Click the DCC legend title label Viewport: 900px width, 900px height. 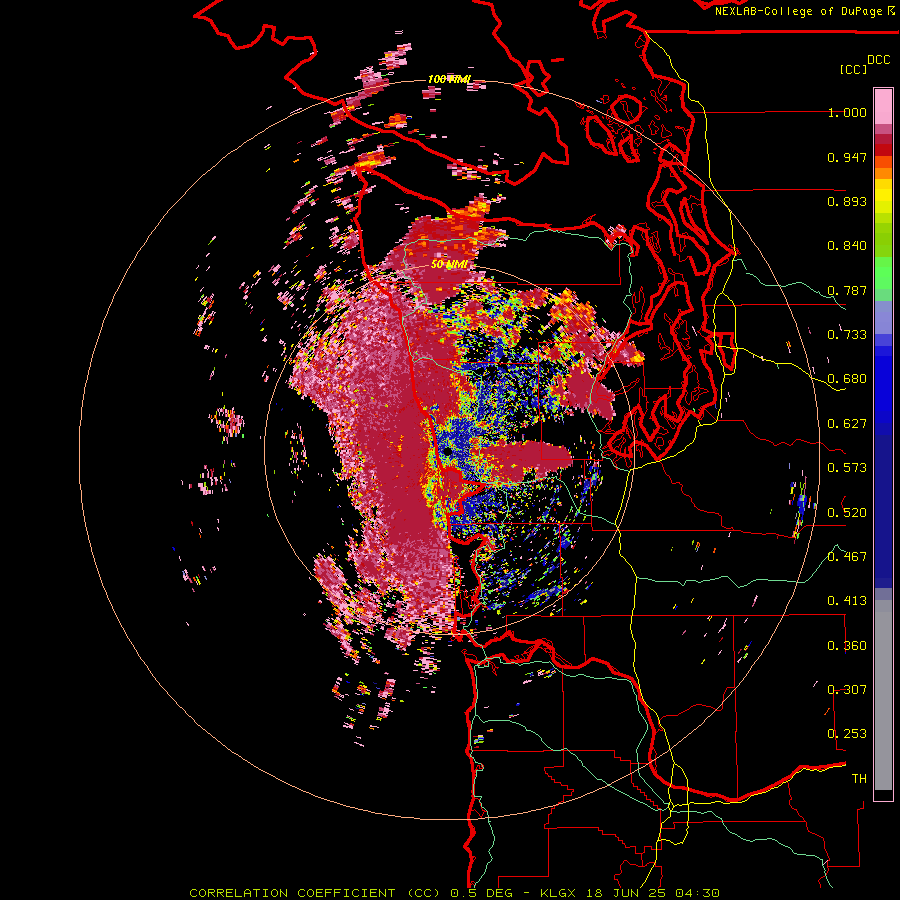879,60
